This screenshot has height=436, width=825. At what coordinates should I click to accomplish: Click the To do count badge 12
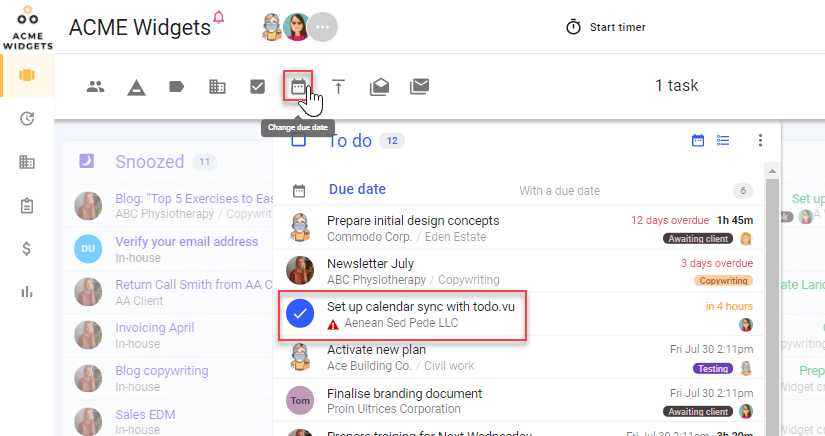[x=392, y=140]
